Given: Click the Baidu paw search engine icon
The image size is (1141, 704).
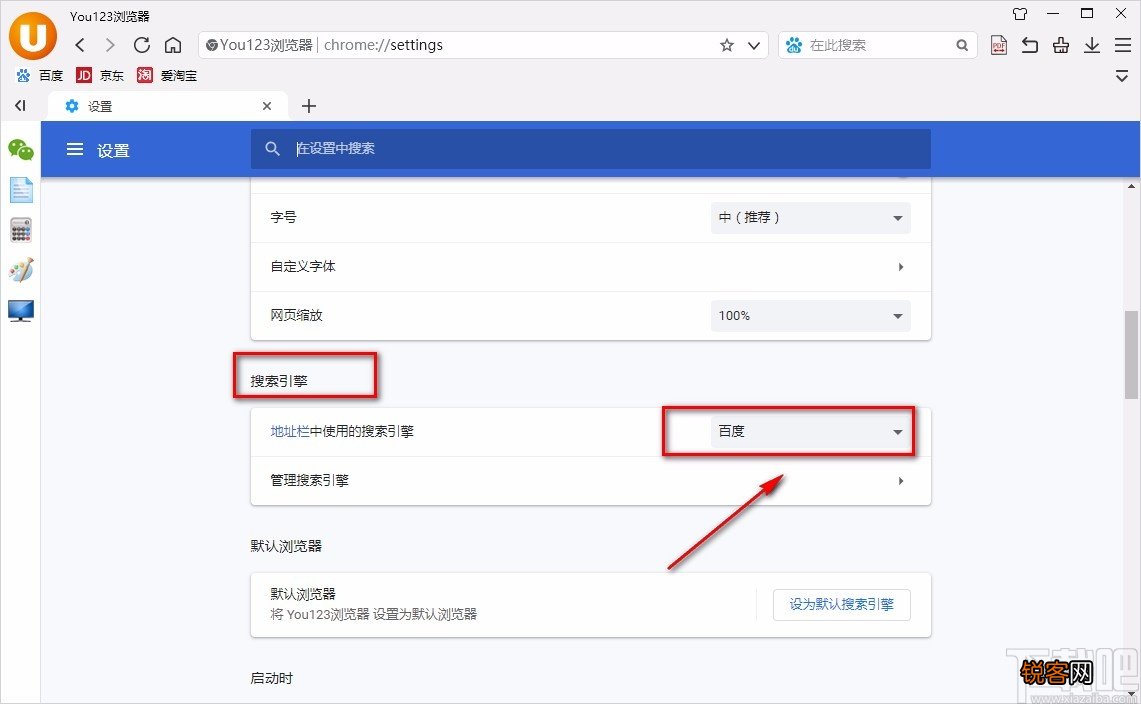Looking at the screenshot, I should (794, 45).
